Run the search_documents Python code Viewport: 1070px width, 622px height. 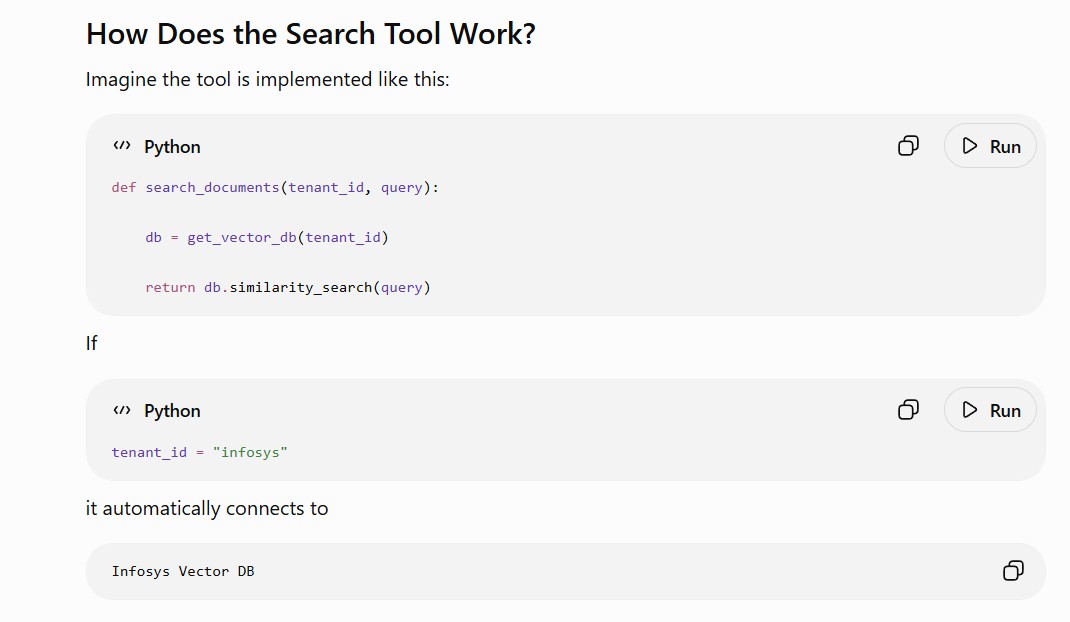click(990, 146)
